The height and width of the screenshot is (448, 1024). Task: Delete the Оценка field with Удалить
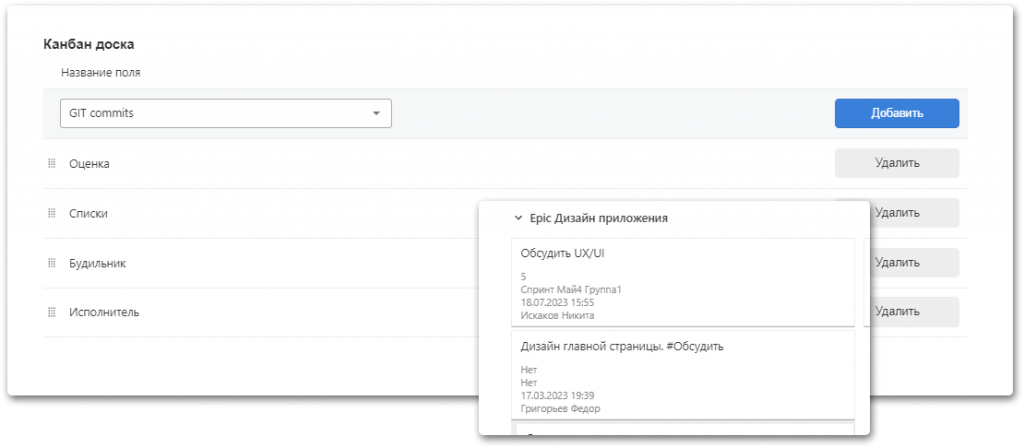(x=896, y=163)
